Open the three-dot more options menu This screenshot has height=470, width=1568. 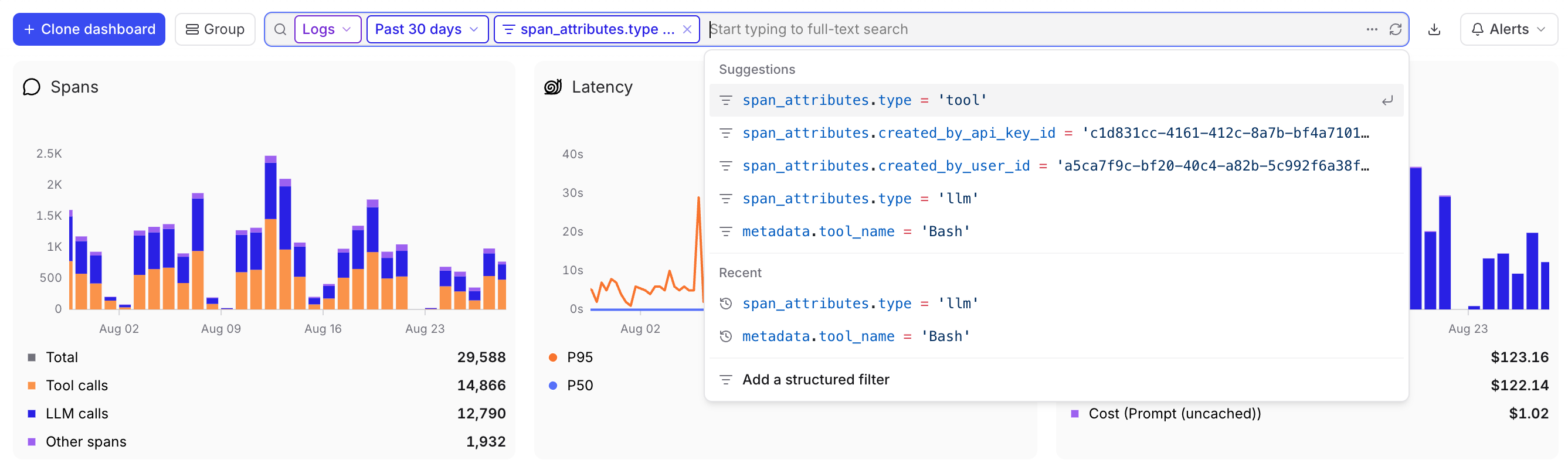tap(1372, 29)
